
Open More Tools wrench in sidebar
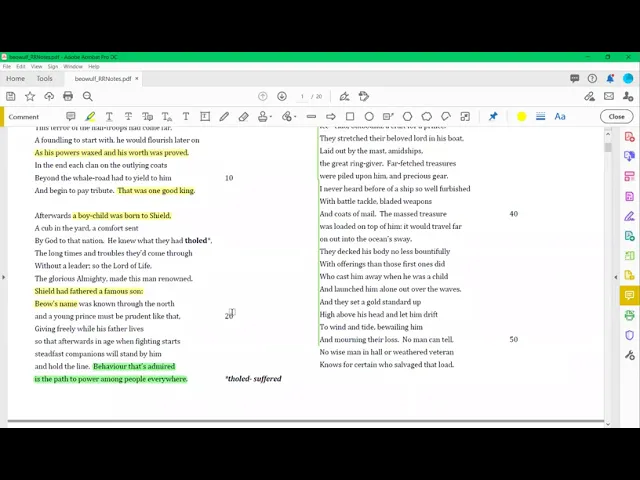coord(629,355)
